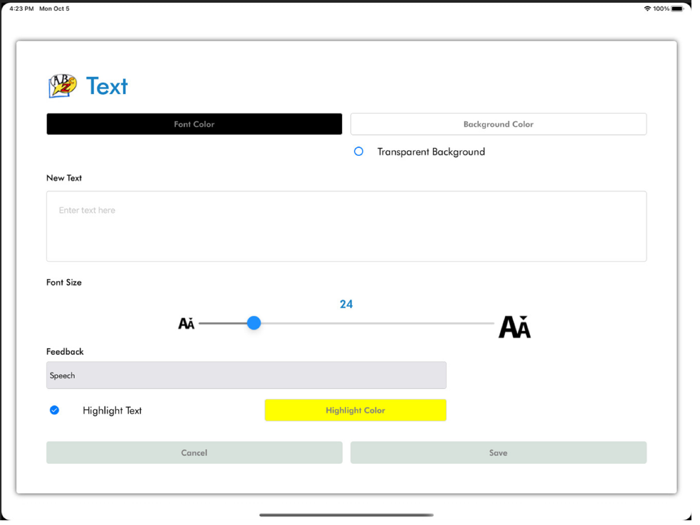Open the Speech feedback dropdown
This screenshot has width=700, height=525.
246,375
